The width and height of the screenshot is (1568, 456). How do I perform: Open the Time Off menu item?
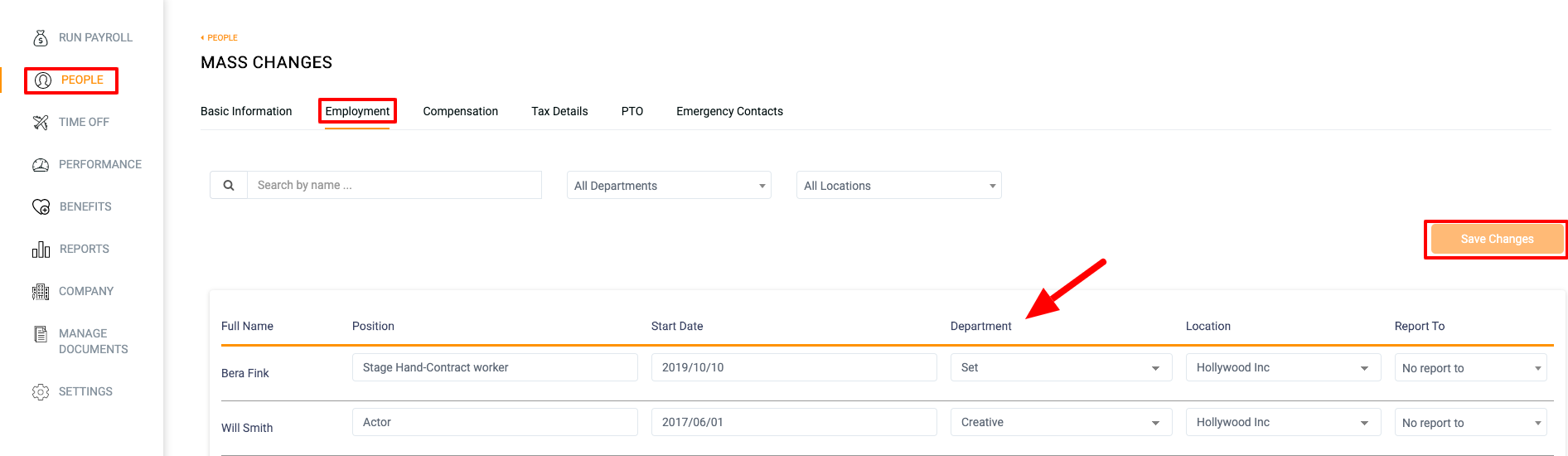(x=84, y=123)
